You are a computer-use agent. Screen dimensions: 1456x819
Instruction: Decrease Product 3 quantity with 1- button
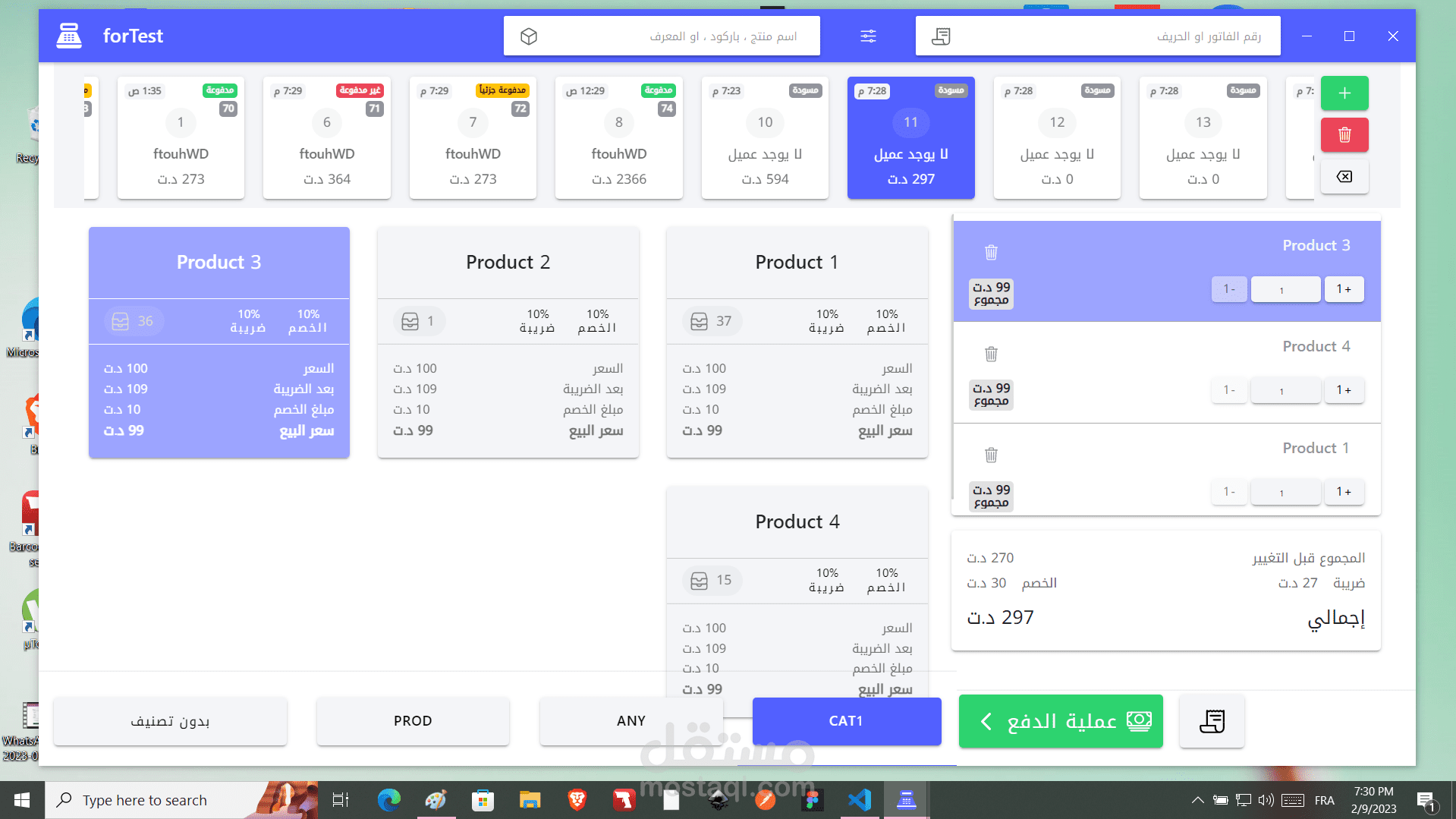click(1229, 289)
